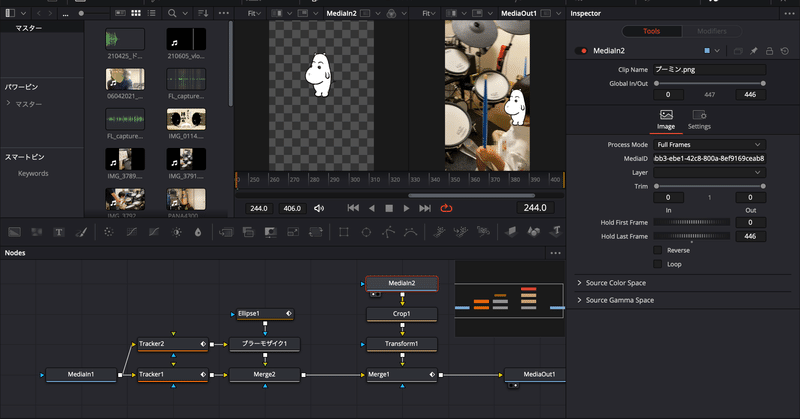Open the search filter dropdown arrow
Image resolution: width=800 pixels, height=419 pixels.
[x=185, y=13]
